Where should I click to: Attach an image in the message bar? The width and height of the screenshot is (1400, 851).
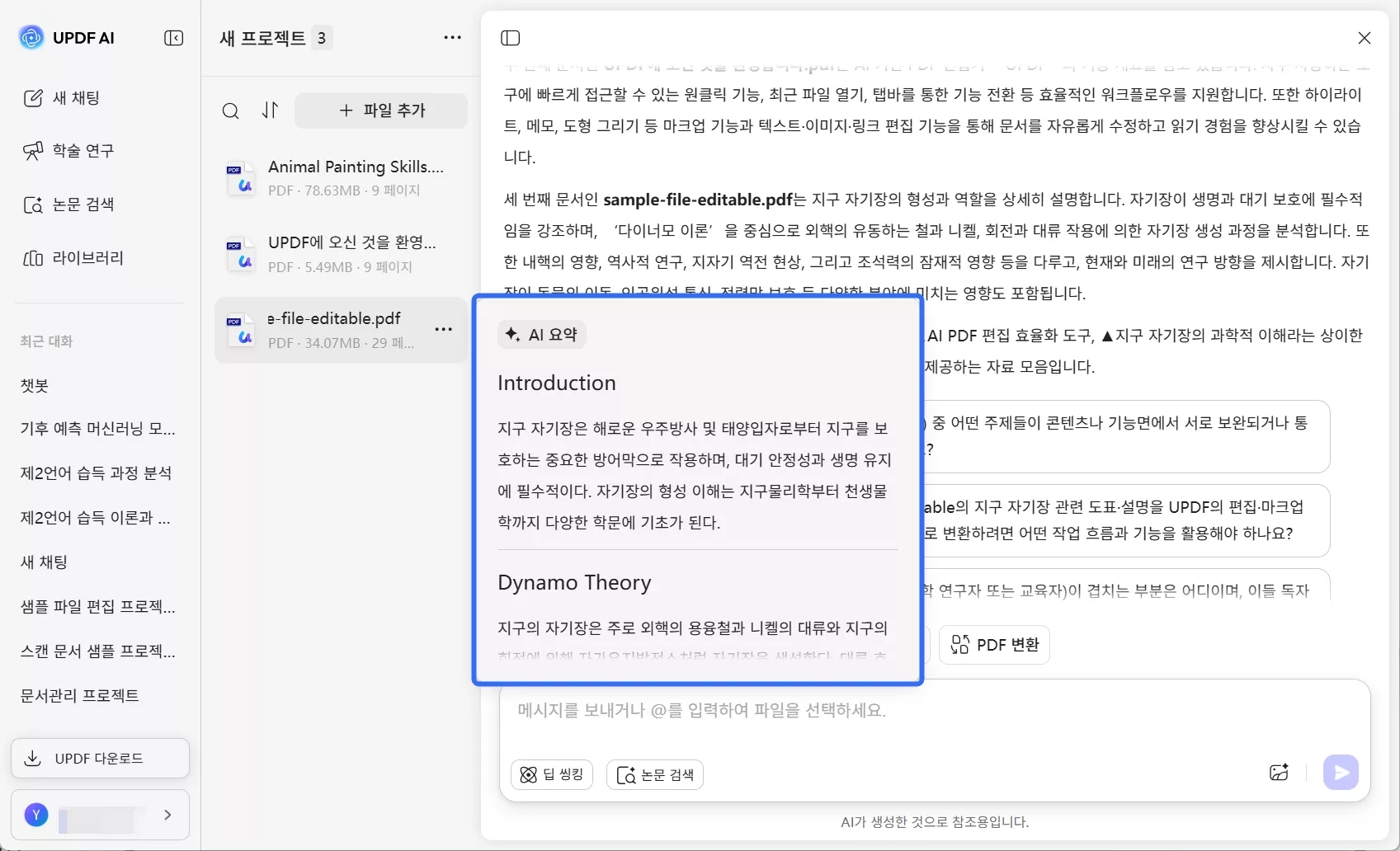click(1280, 772)
